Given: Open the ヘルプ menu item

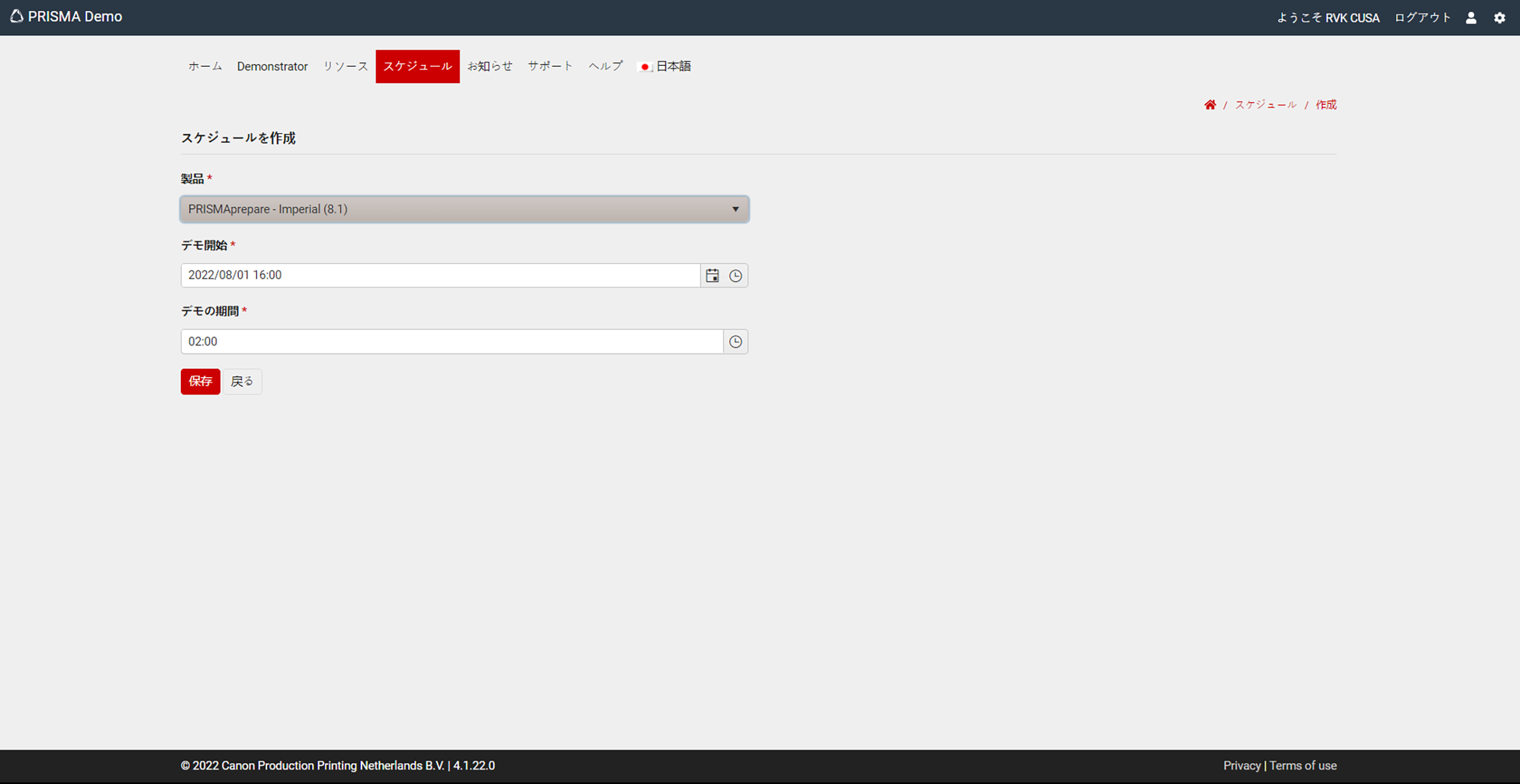Looking at the screenshot, I should click(606, 66).
